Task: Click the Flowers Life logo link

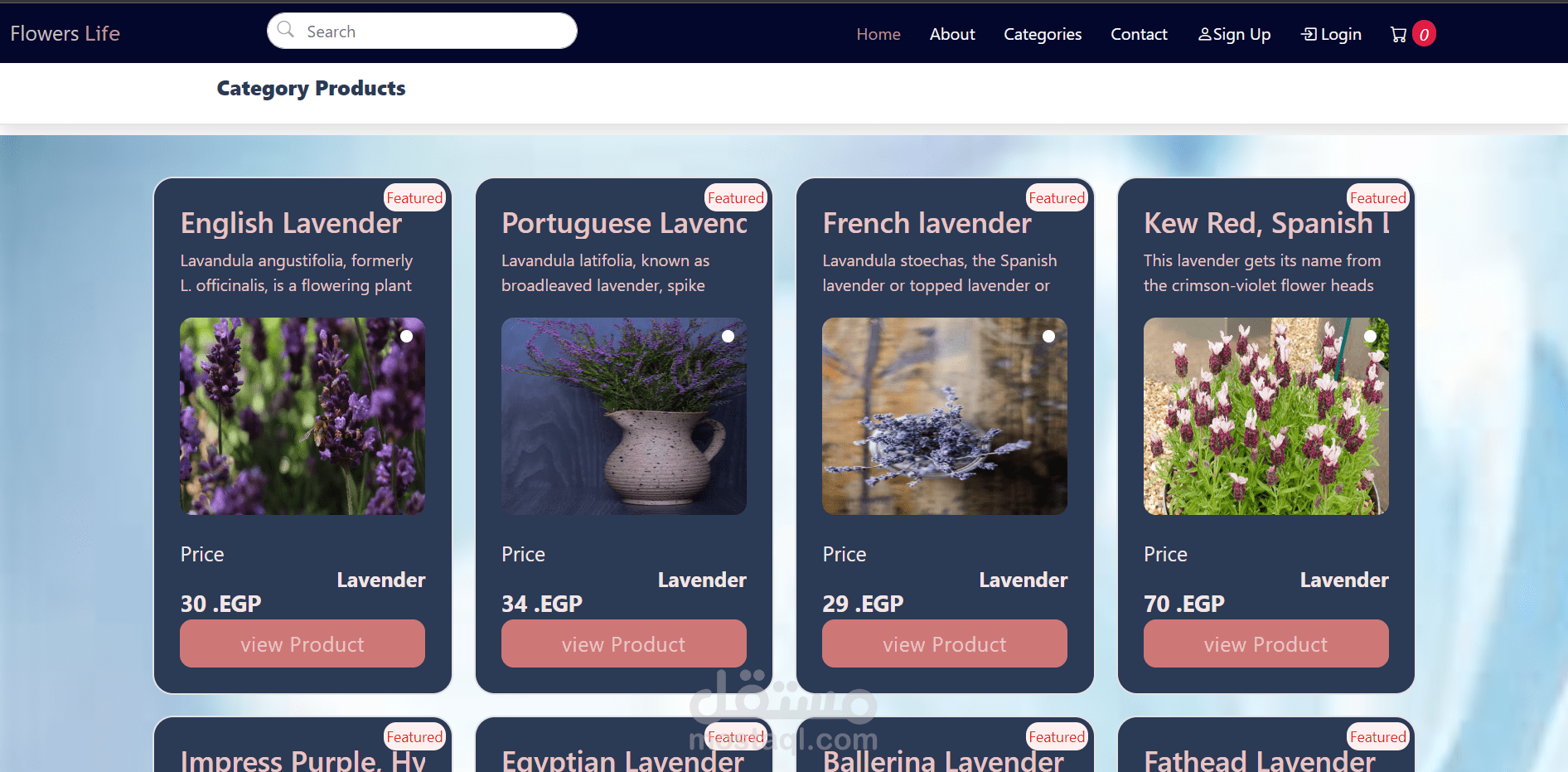Action: coord(65,33)
